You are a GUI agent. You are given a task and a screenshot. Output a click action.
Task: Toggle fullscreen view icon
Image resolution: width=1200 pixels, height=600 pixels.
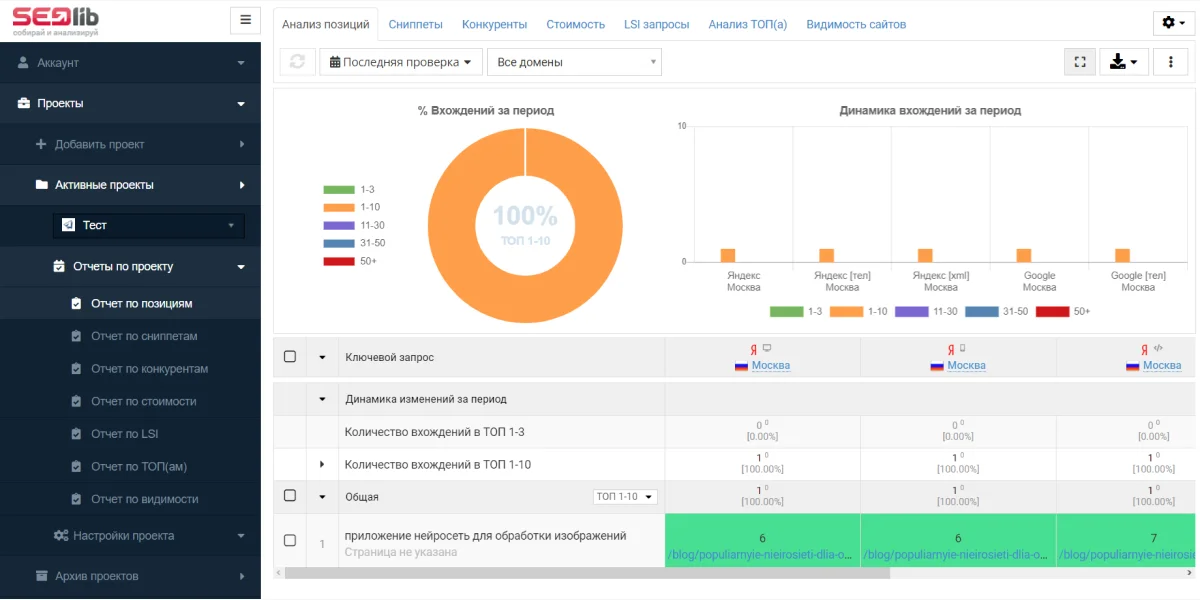[1080, 62]
